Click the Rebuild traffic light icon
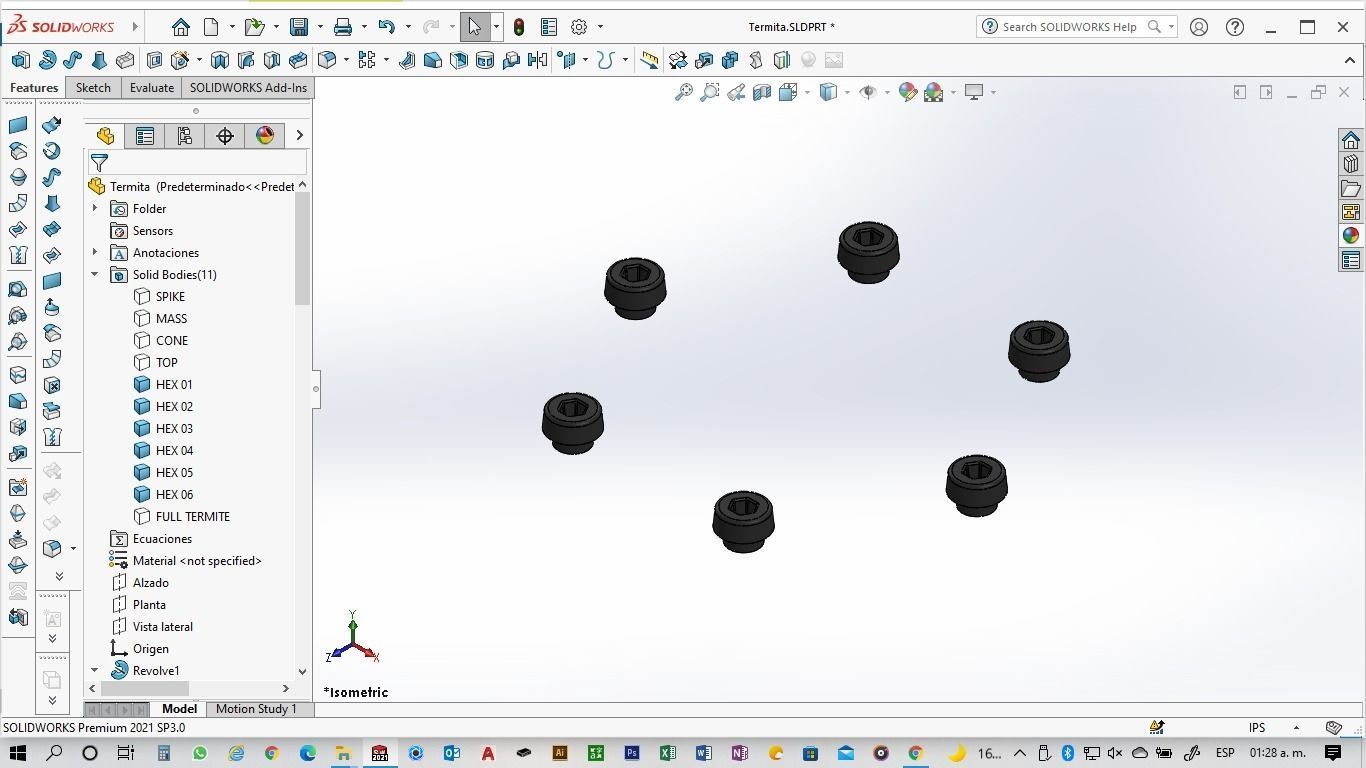The height and width of the screenshot is (768, 1366). pos(518,27)
